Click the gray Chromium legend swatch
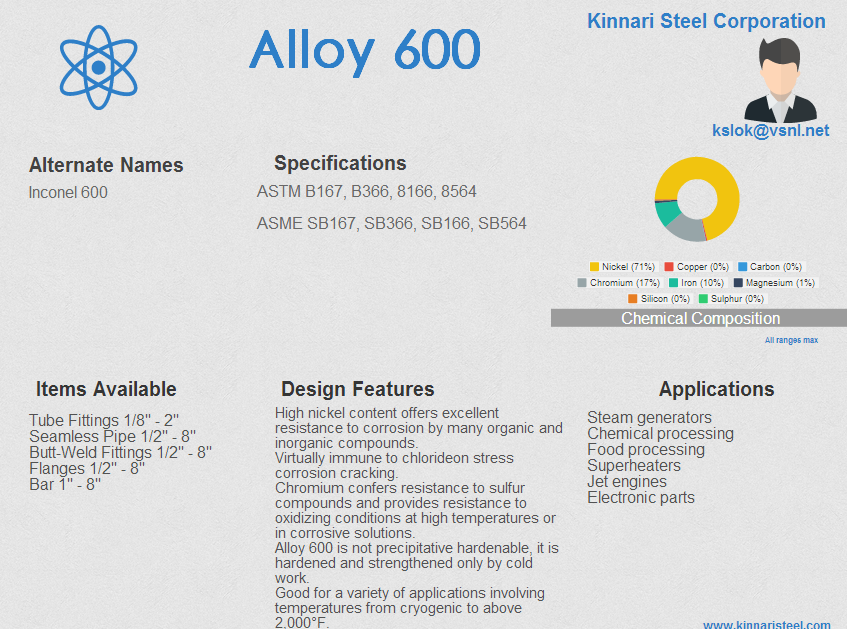 (582, 283)
